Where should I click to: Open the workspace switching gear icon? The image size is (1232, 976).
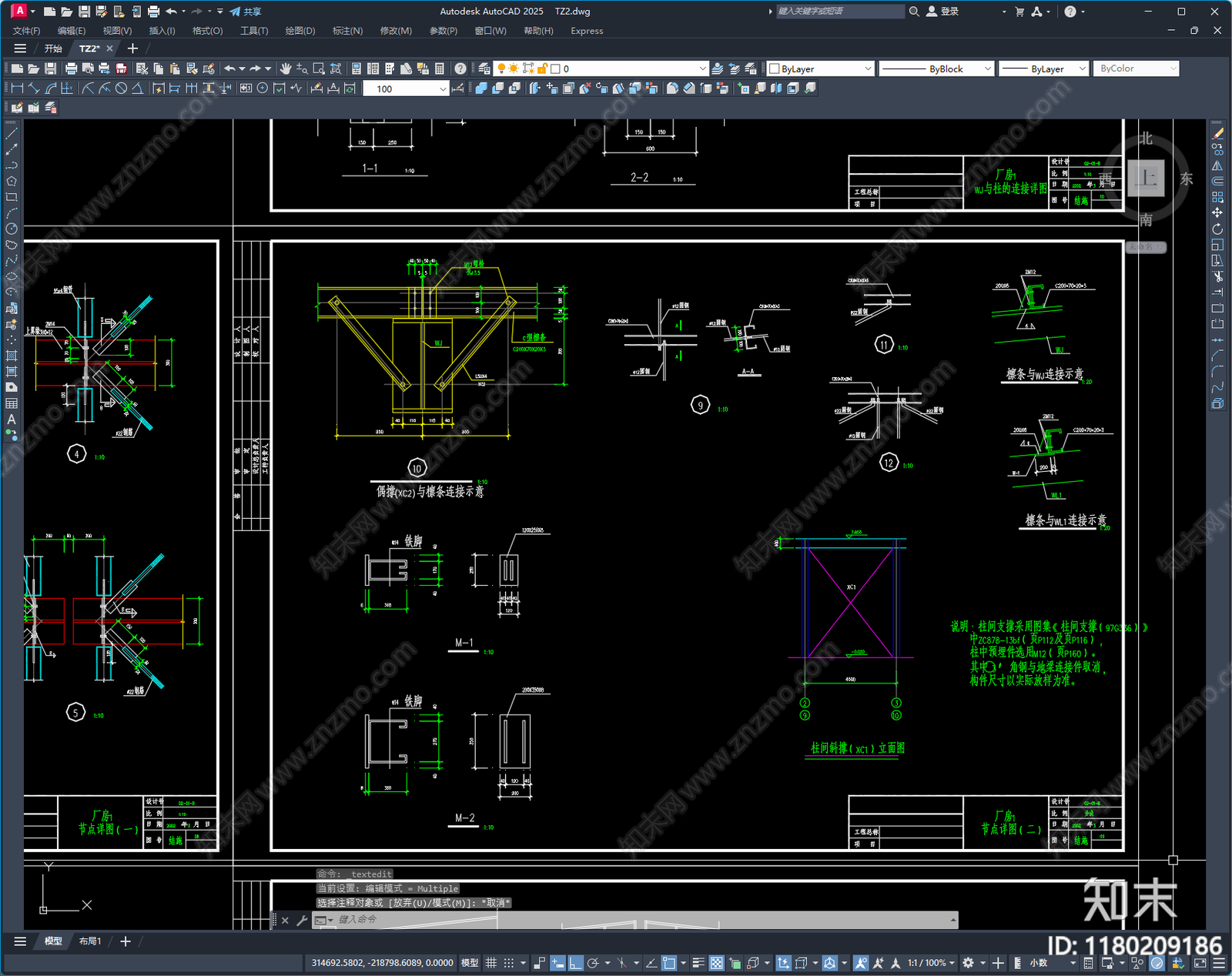[x=969, y=963]
